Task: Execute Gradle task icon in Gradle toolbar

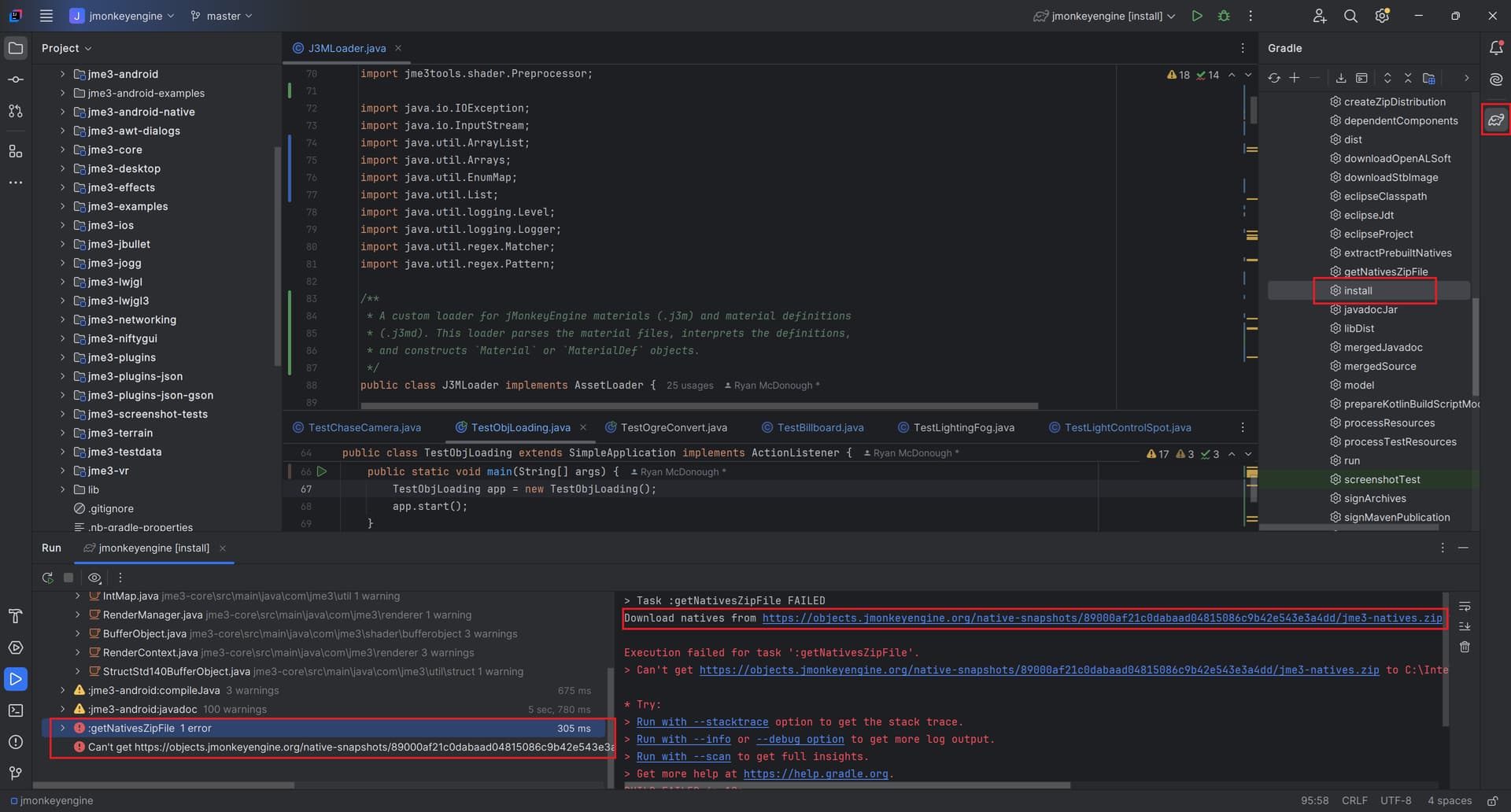Action: 1361,78
